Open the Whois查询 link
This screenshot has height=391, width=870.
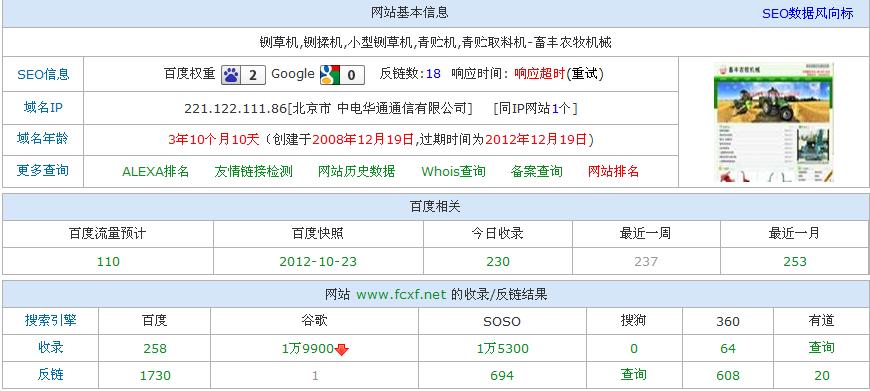pyautogui.click(x=453, y=171)
